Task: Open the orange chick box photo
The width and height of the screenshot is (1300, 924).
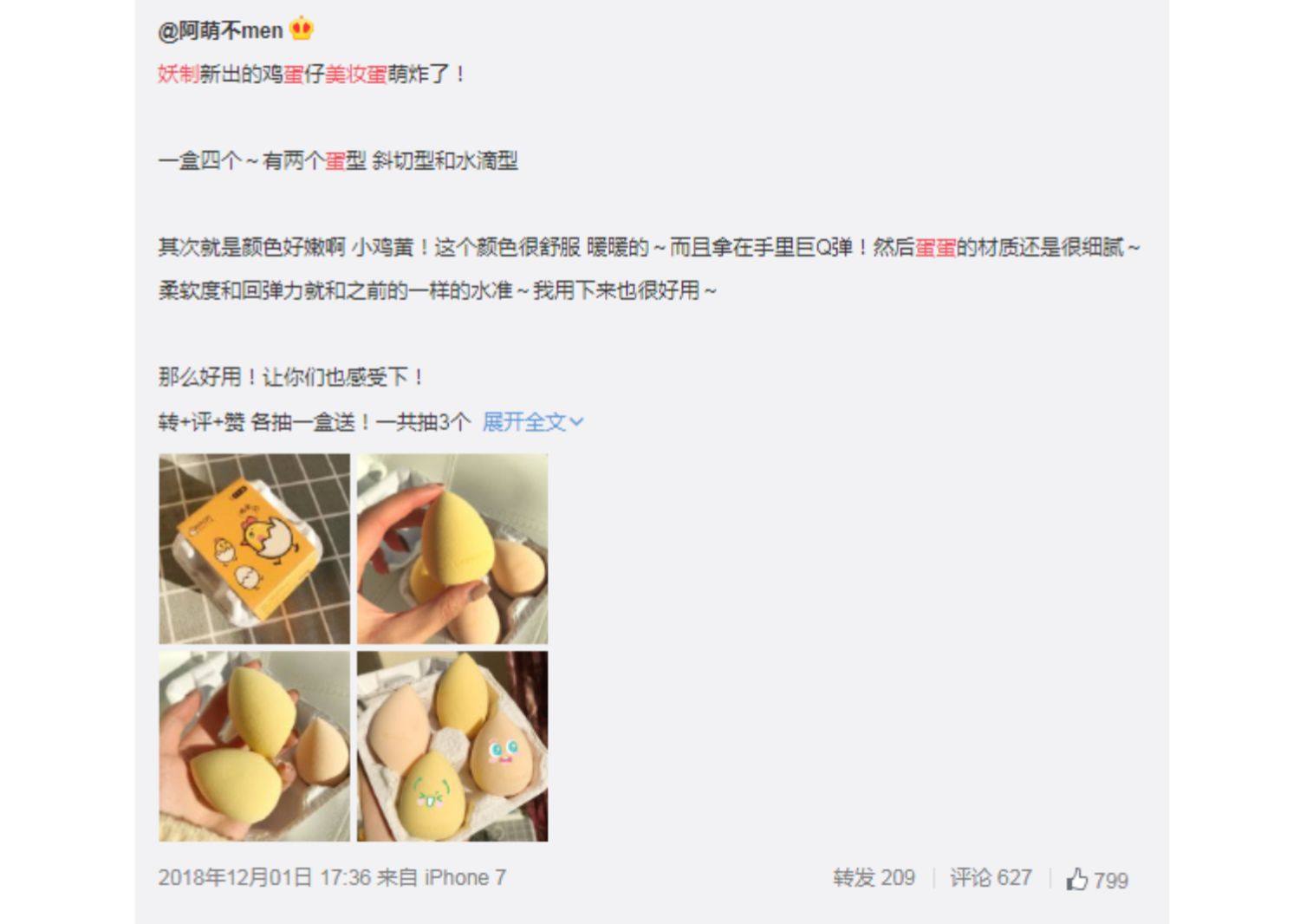Action: click(x=254, y=549)
